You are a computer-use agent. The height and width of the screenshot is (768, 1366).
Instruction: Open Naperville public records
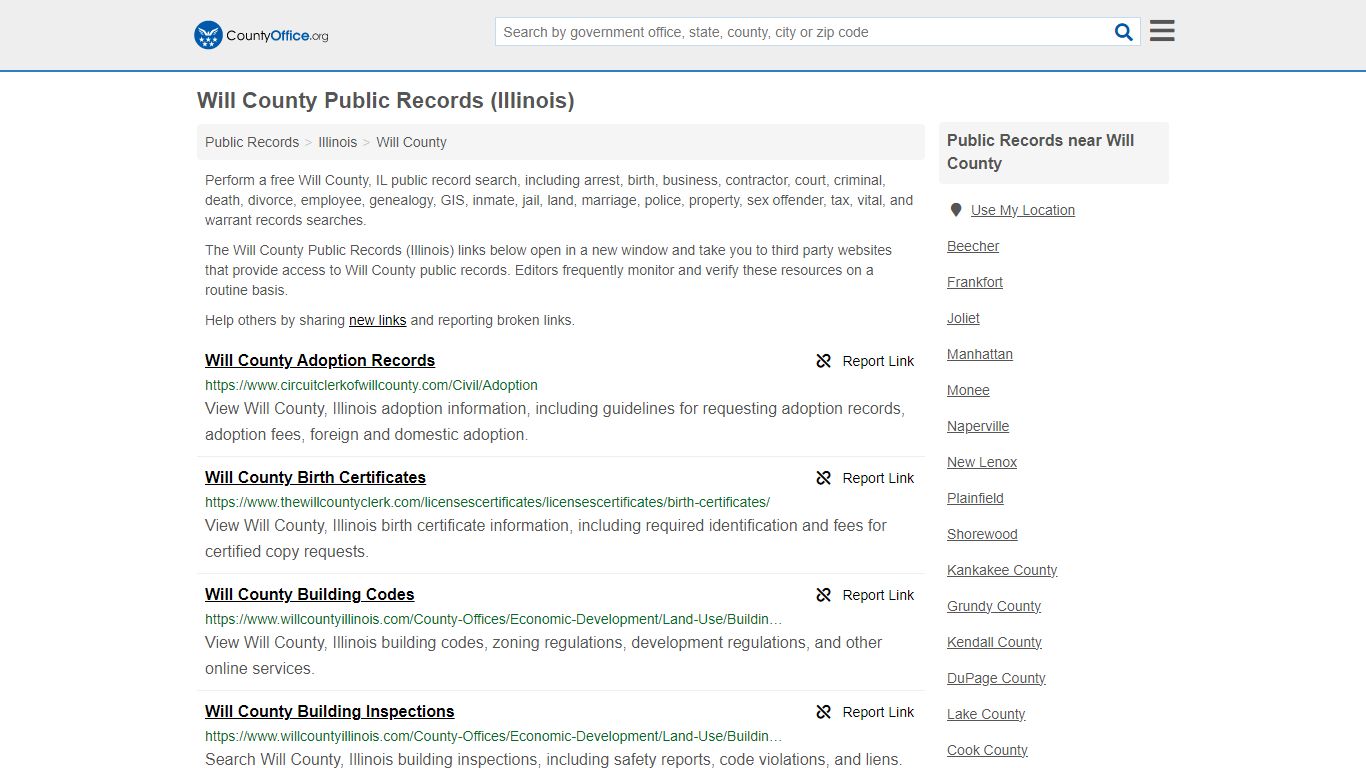[x=978, y=426]
